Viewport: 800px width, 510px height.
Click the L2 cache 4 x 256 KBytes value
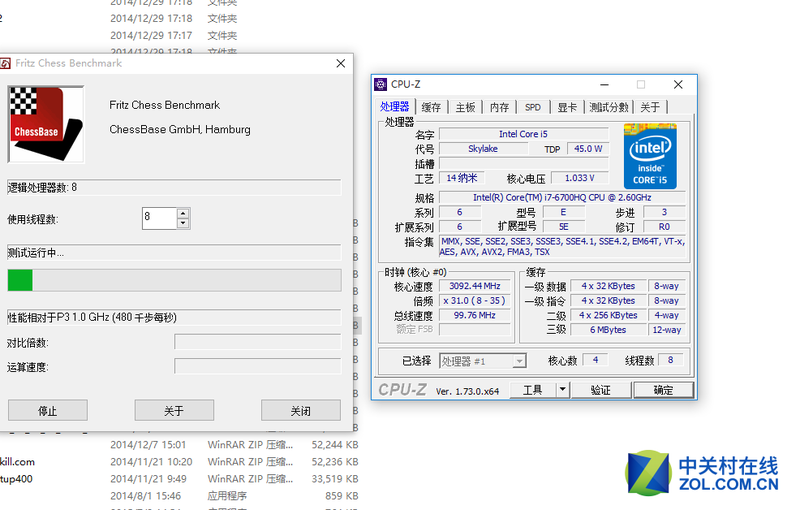click(x=608, y=315)
